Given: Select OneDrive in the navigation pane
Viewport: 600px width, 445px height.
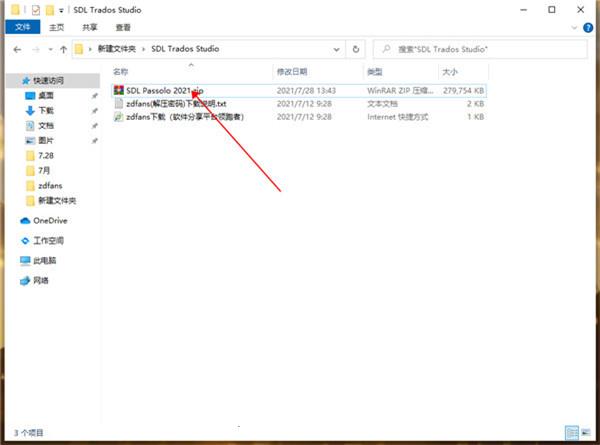Looking at the screenshot, I should pos(50,220).
